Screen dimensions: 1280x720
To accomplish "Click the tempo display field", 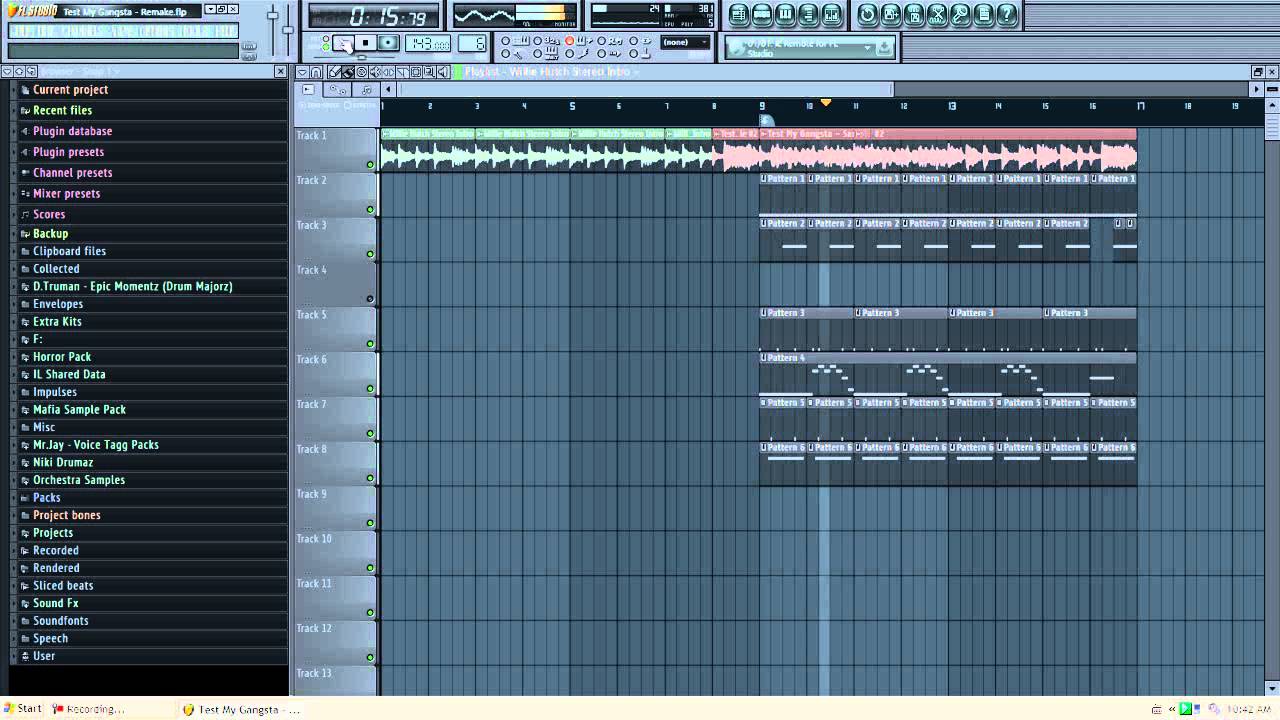I will coord(428,43).
